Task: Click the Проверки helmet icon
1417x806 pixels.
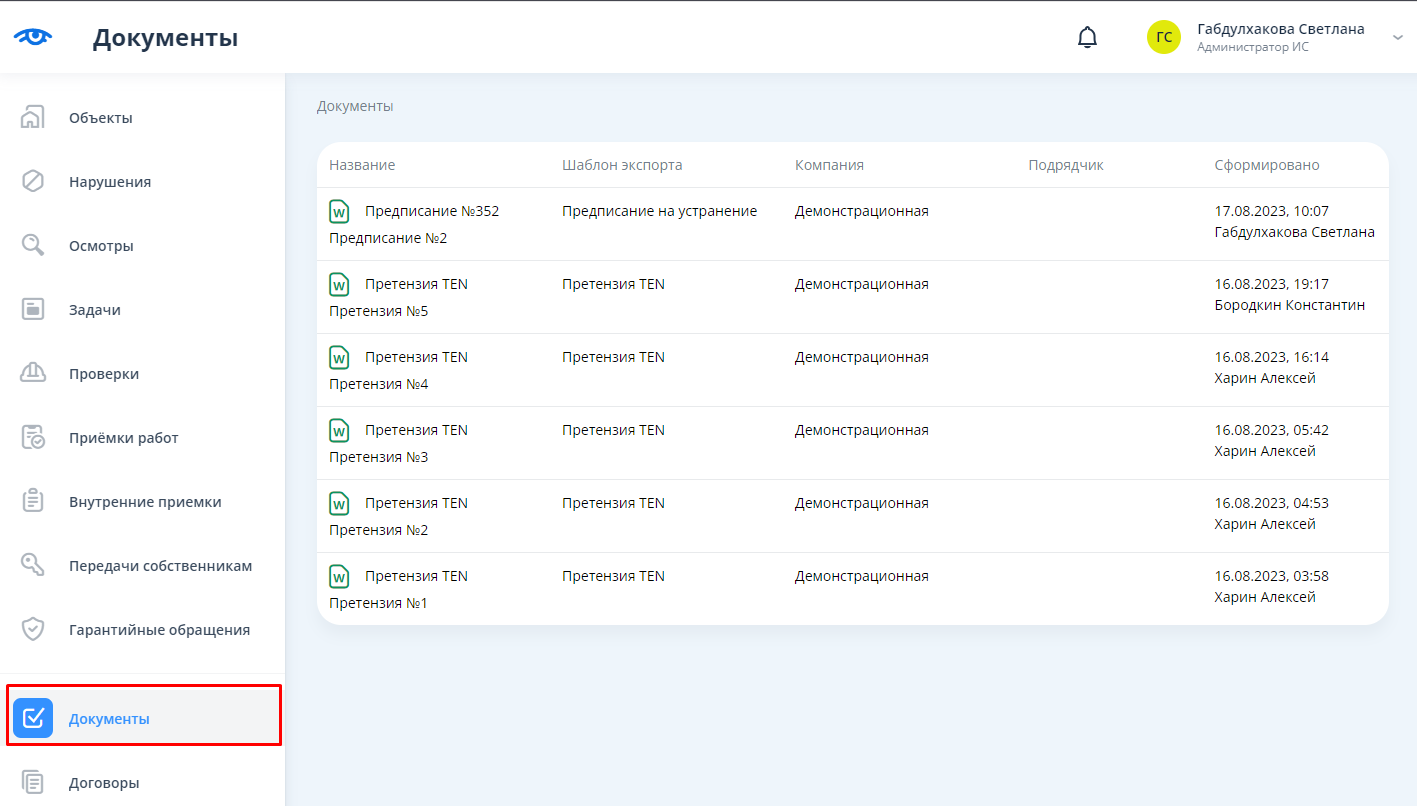Action: click(33, 374)
